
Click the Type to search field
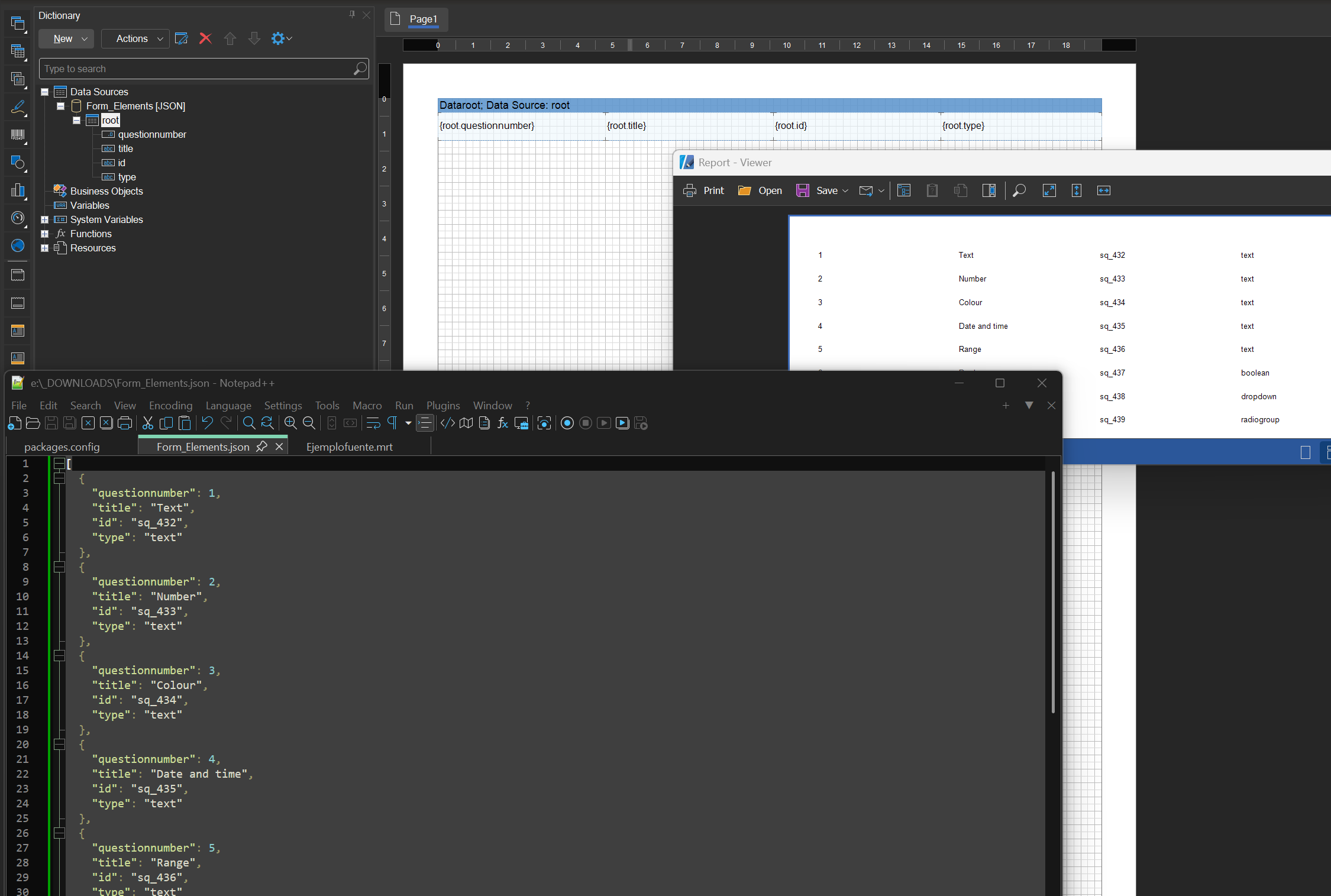coord(195,69)
